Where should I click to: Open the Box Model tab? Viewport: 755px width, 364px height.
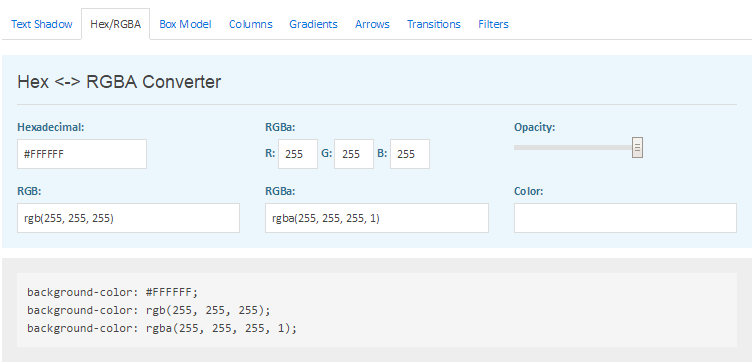(x=185, y=24)
